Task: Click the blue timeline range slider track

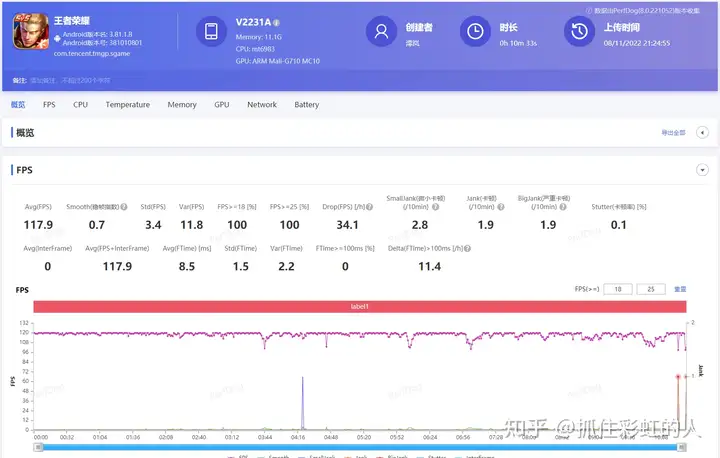Action: [x=360, y=447]
